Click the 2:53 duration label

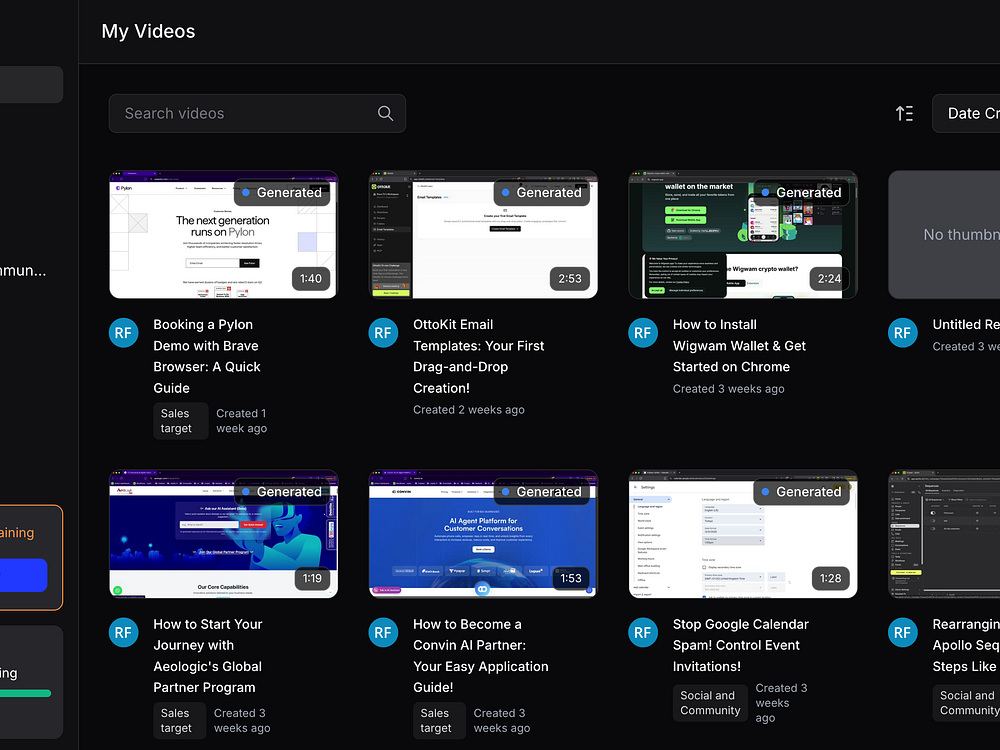point(570,279)
